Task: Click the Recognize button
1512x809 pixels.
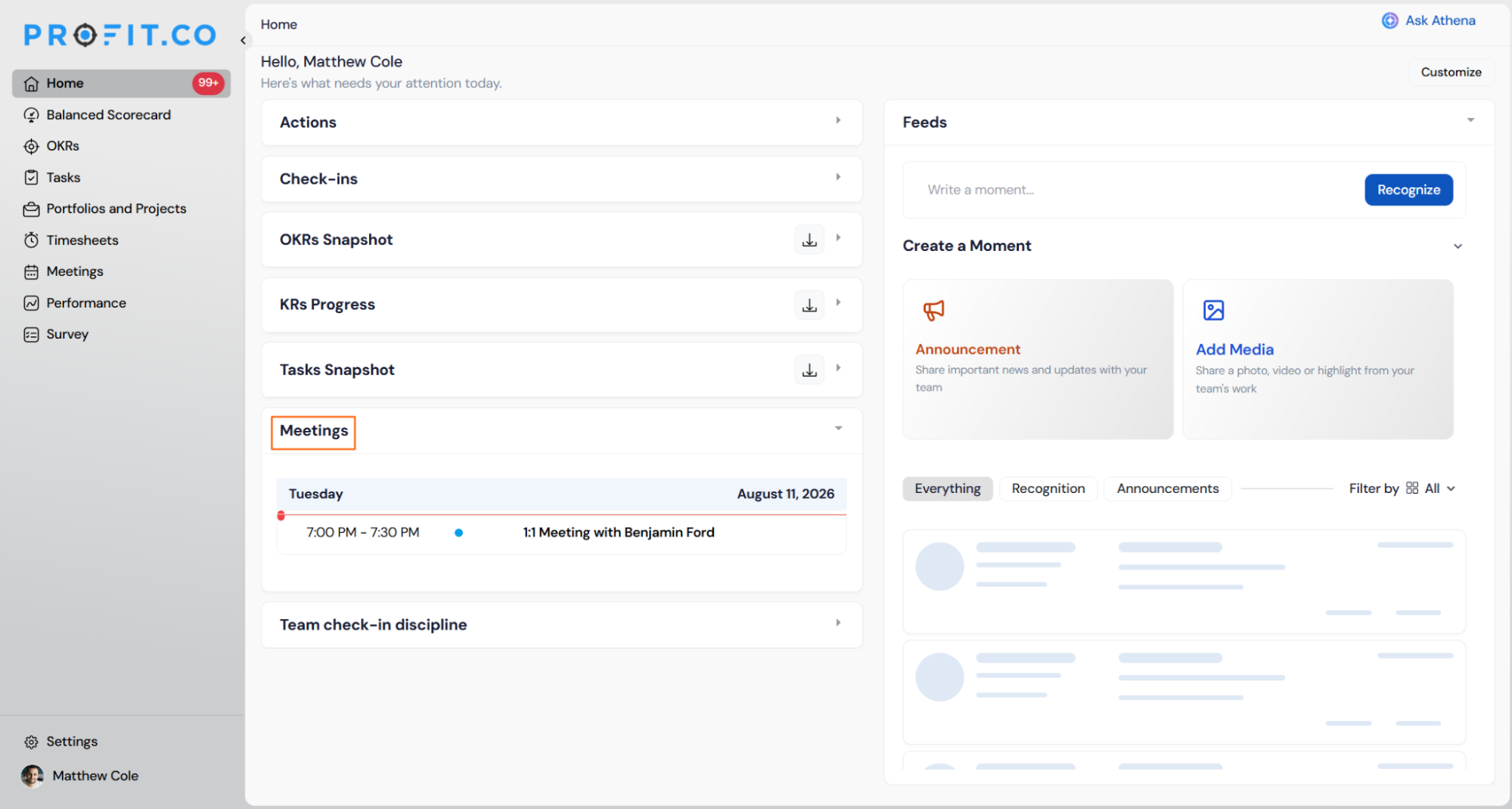Action: pyautogui.click(x=1408, y=190)
